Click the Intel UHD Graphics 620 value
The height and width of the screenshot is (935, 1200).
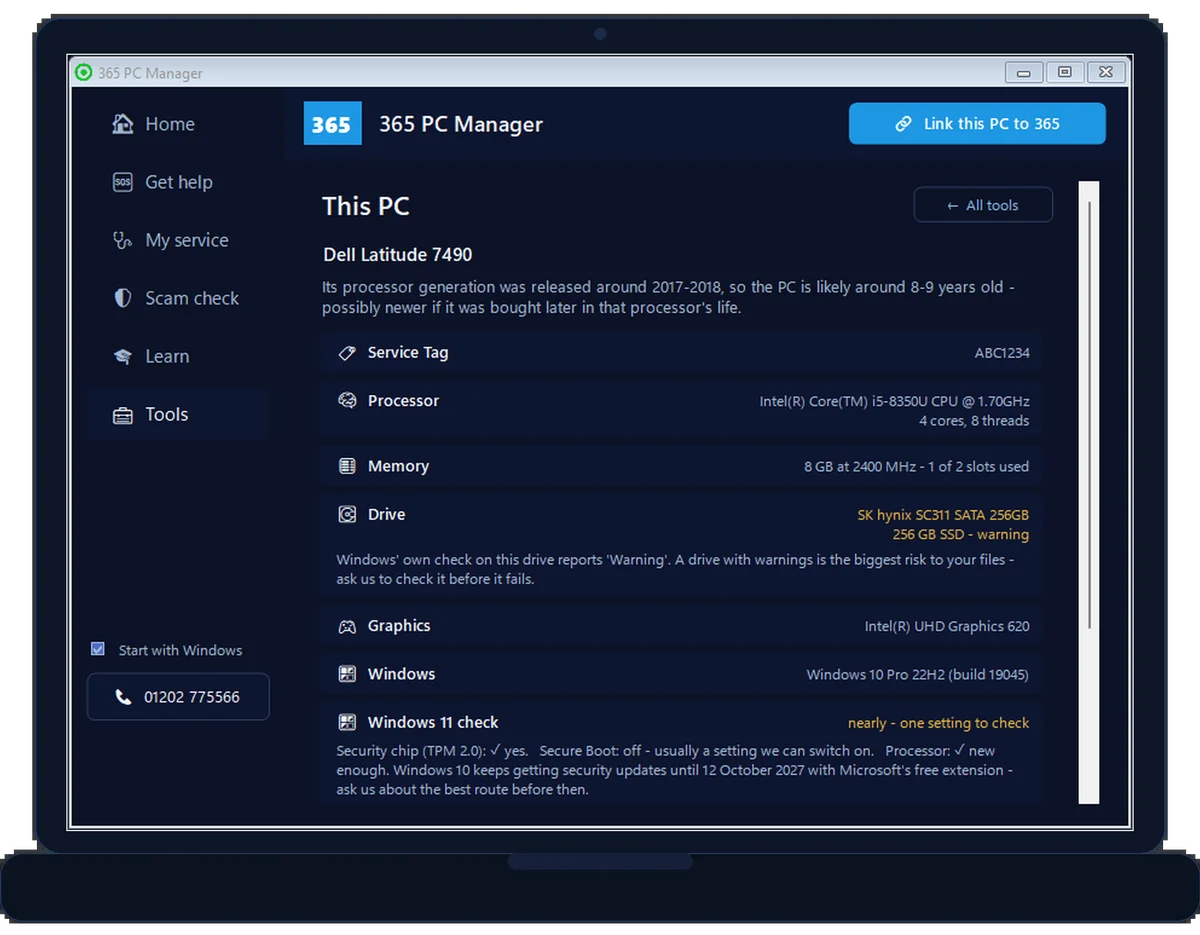[x=947, y=626]
